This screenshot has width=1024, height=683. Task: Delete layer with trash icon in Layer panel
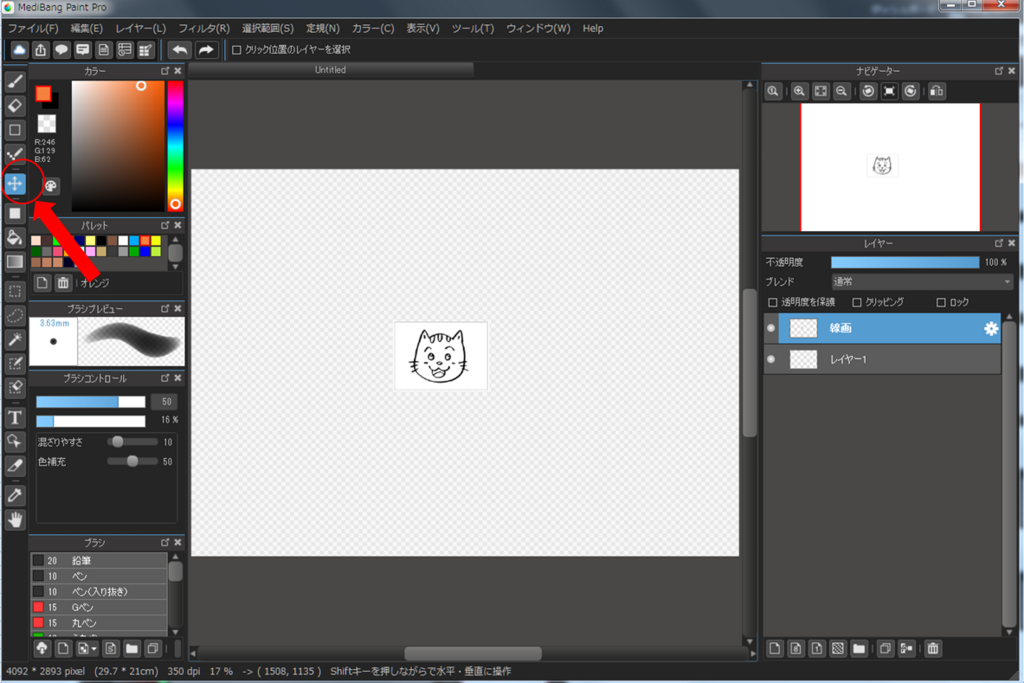[933, 648]
